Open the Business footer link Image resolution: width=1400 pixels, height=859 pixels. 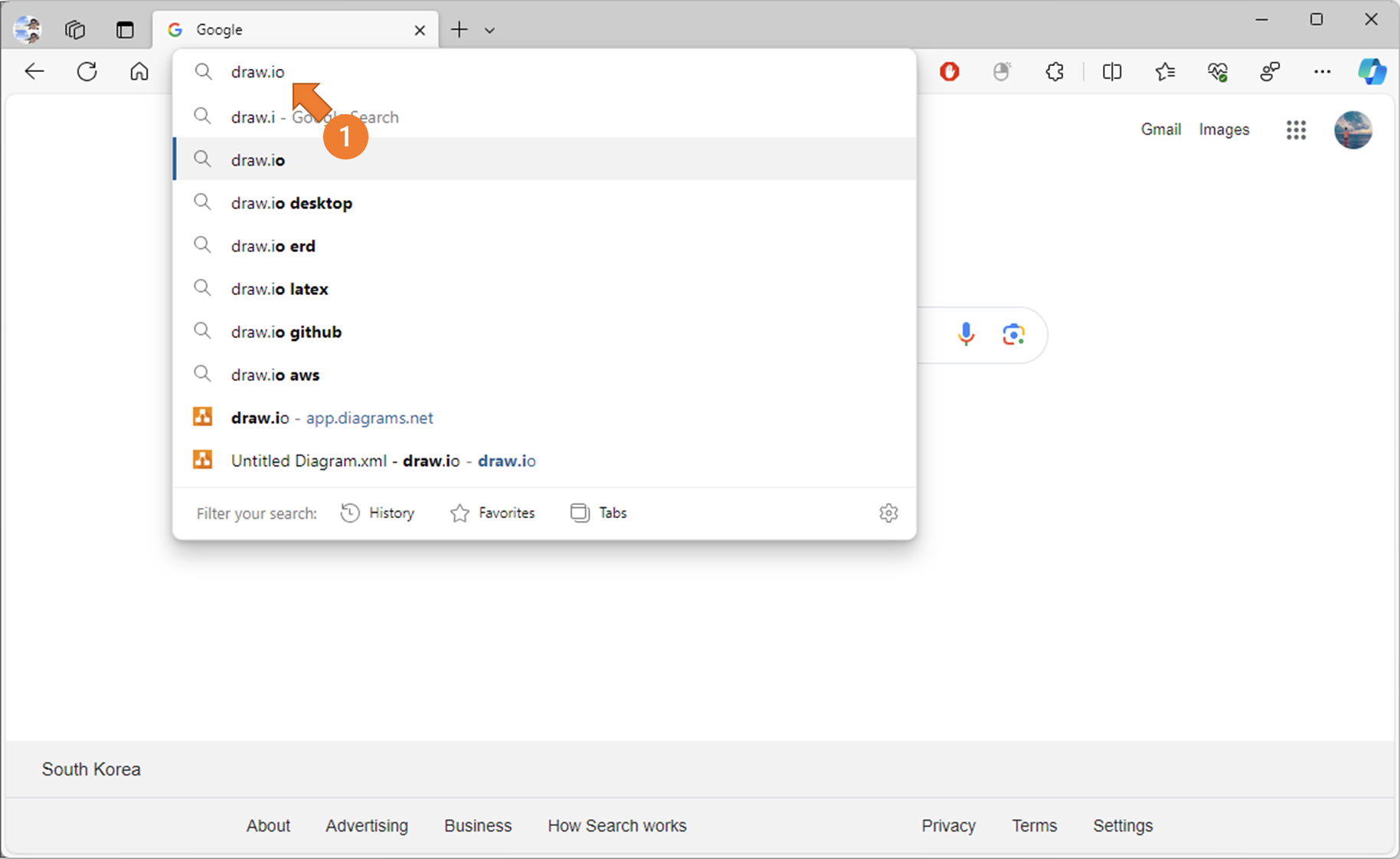click(478, 826)
